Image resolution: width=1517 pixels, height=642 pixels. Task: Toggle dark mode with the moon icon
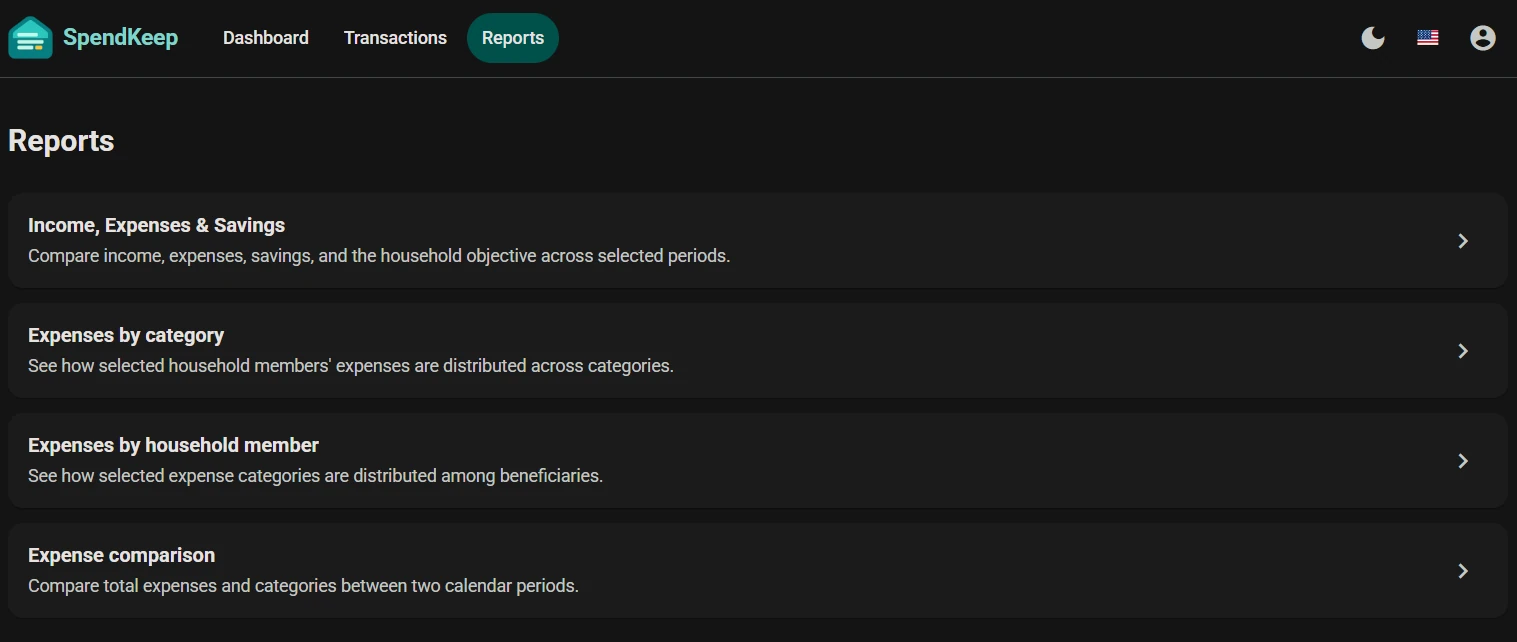[x=1373, y=38]
